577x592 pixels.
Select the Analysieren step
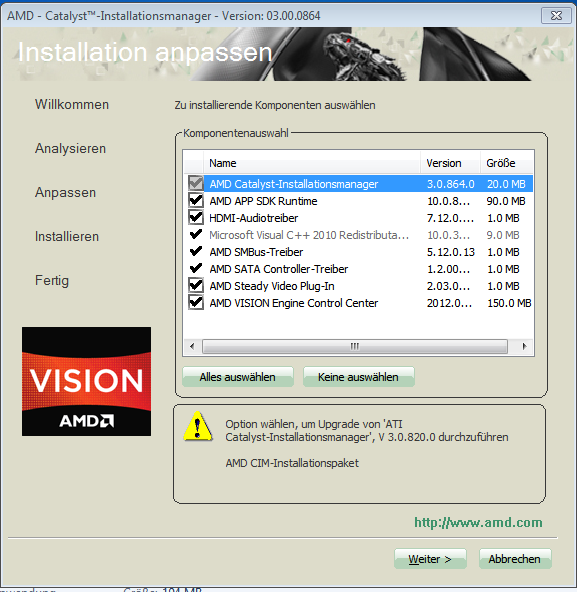70,149
